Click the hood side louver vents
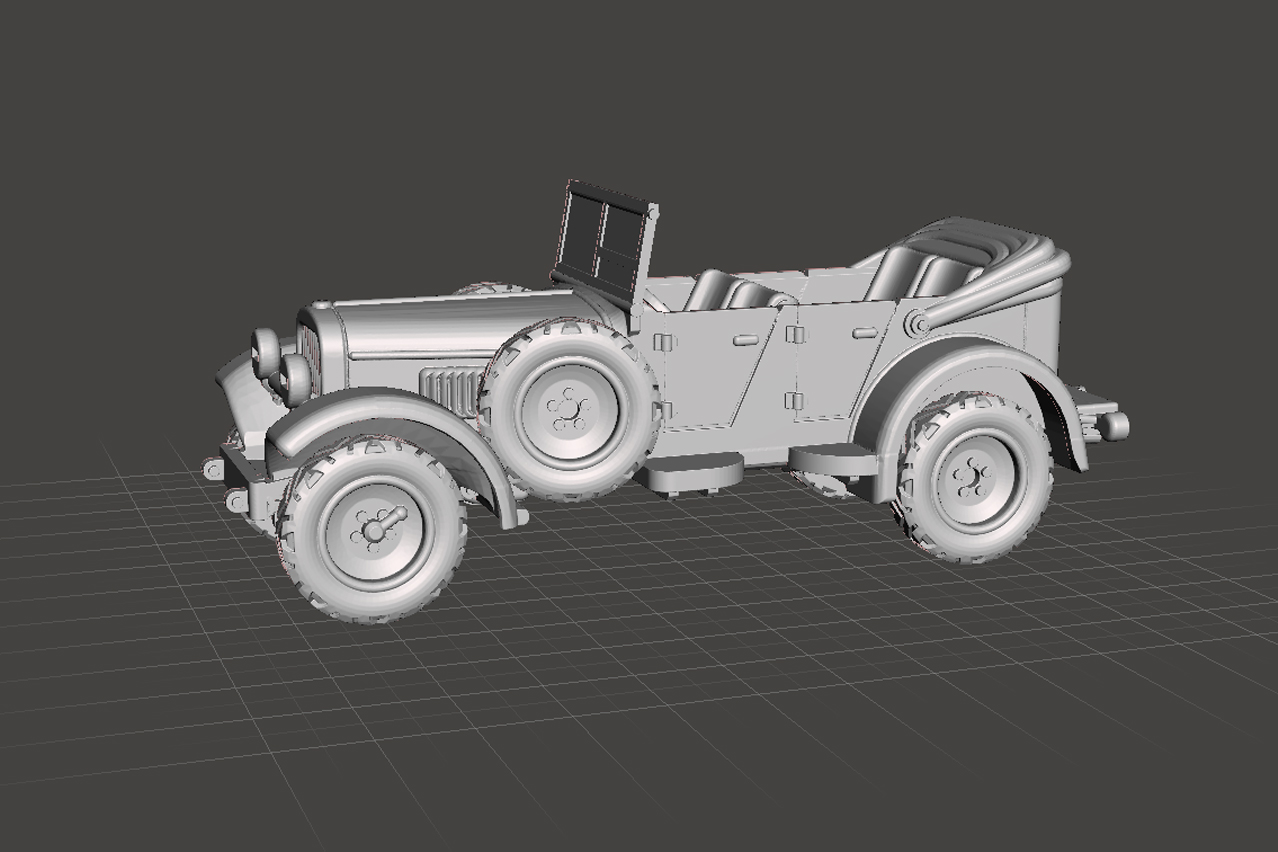The width and height of the screenshot is (1278, 852). (451, 390)
